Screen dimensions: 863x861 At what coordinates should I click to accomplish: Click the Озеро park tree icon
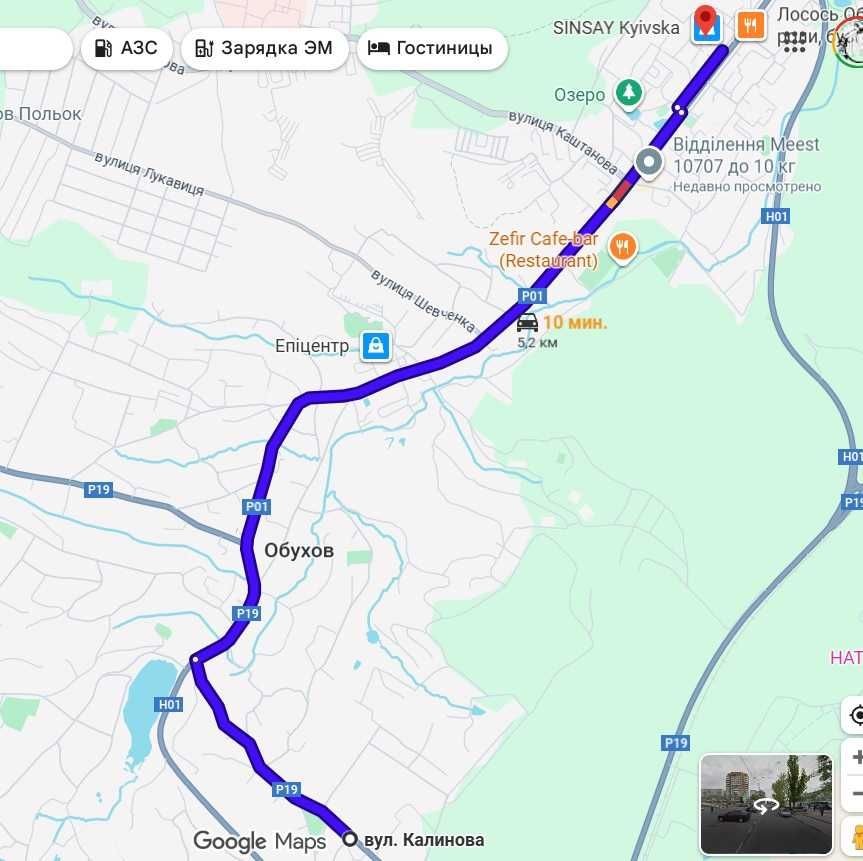[x=629, y=92]
